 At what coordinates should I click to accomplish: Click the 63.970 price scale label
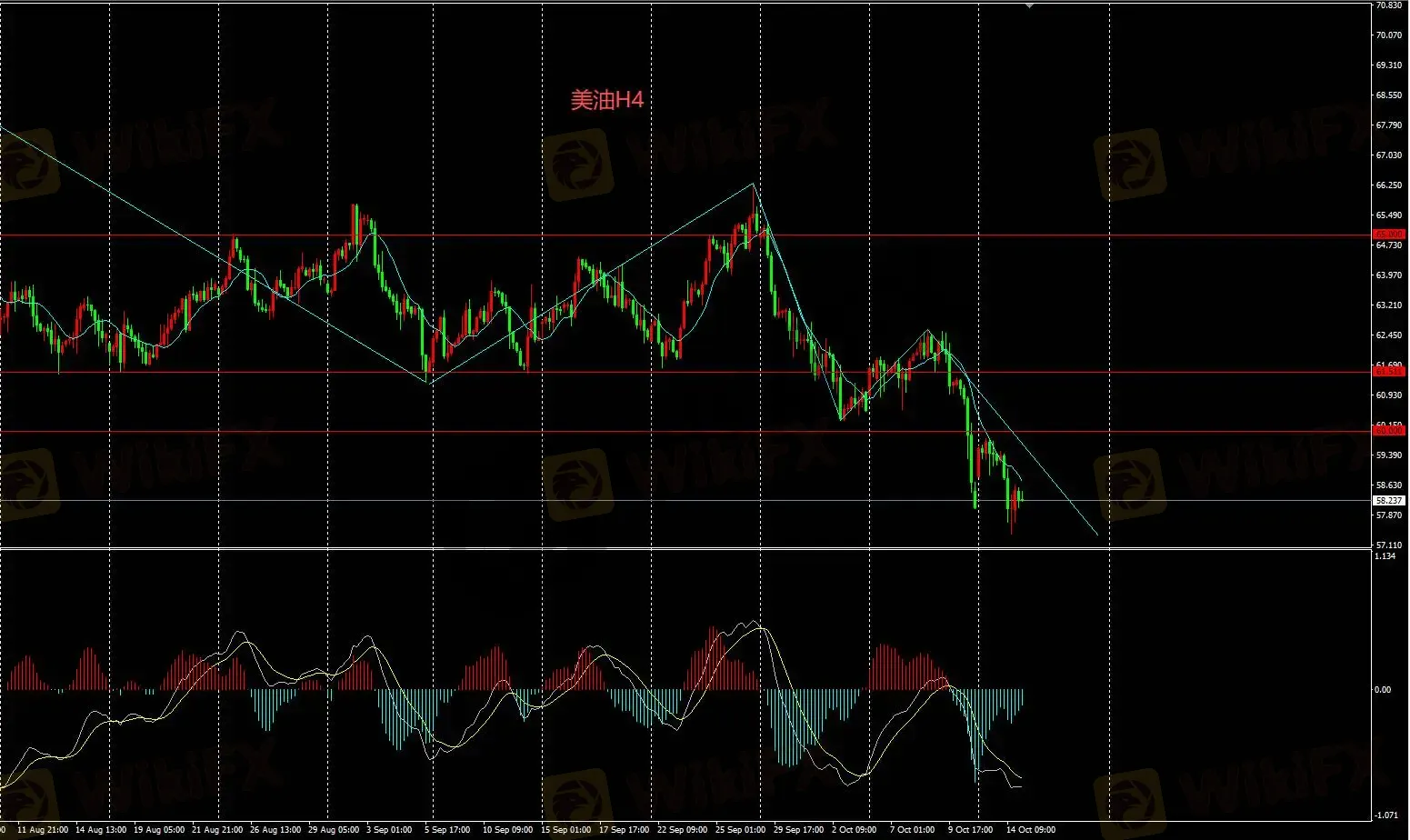coord(1388,275)
